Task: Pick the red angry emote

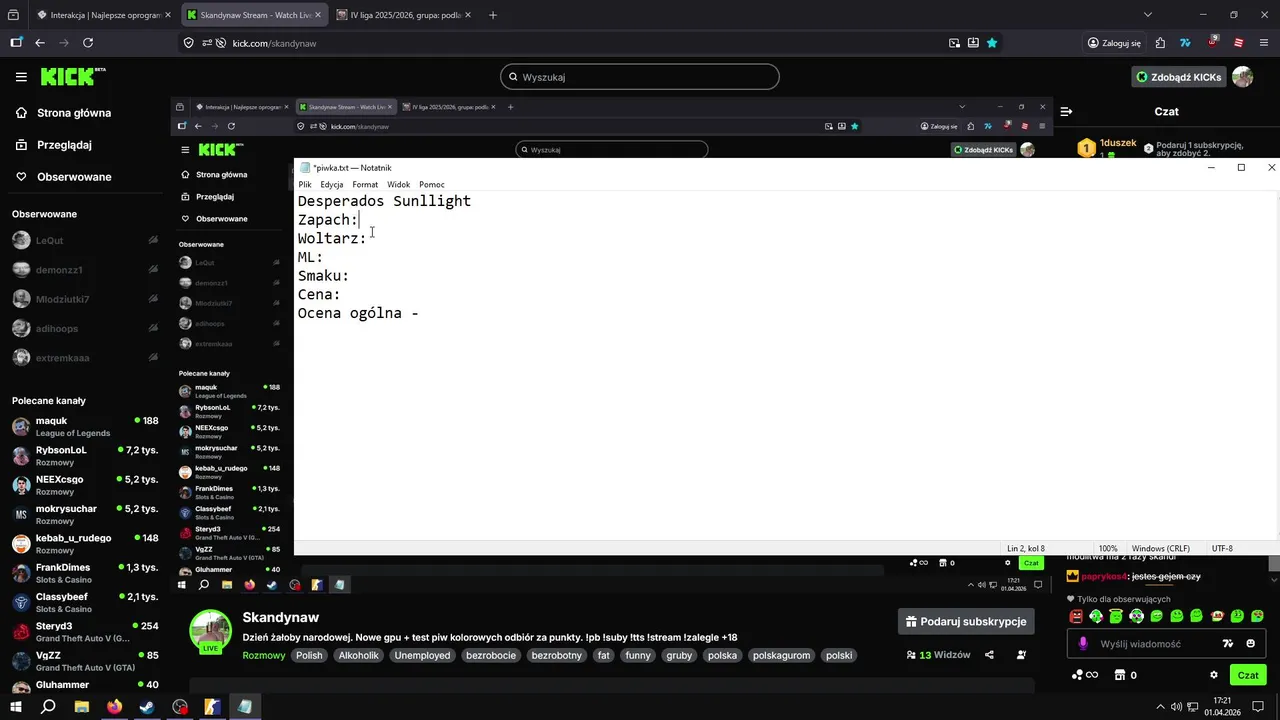Action: pos(1076,616)
